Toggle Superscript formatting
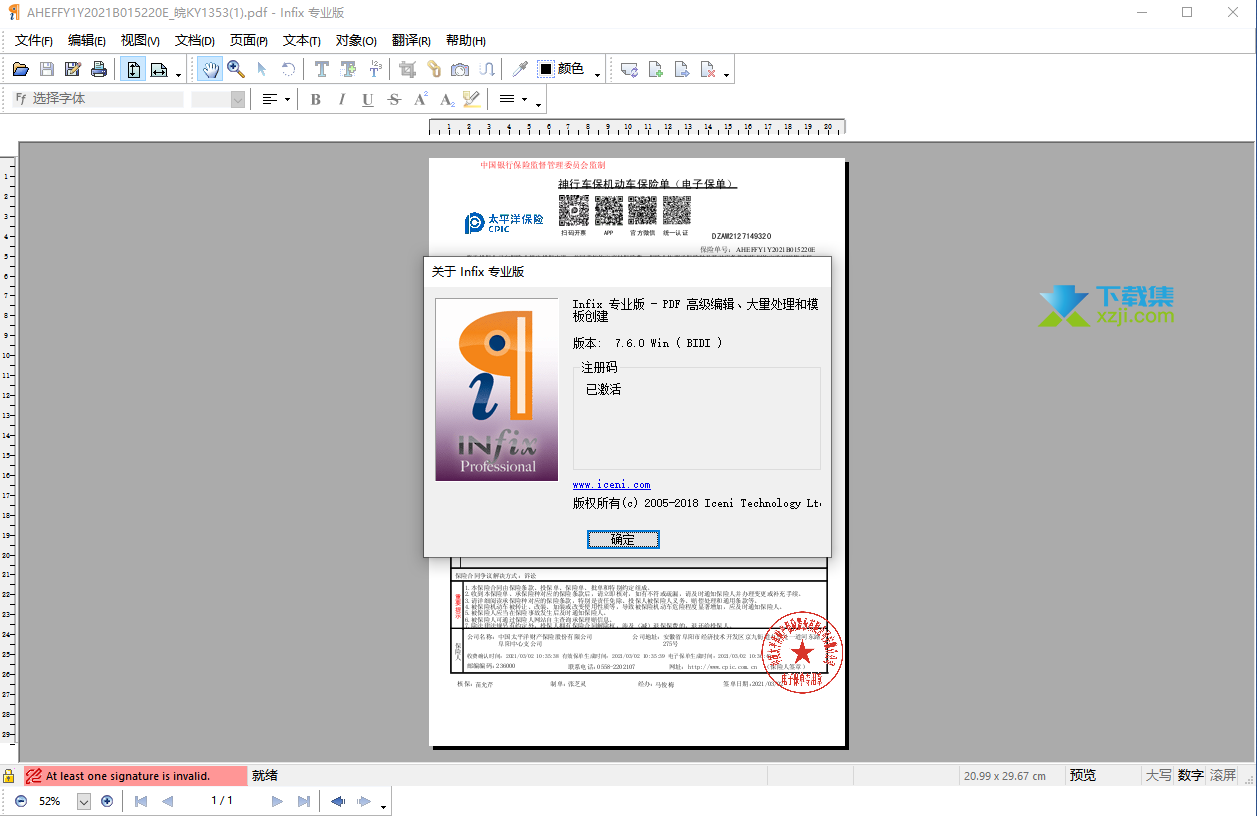The image size is (1257, 816). 421,99
